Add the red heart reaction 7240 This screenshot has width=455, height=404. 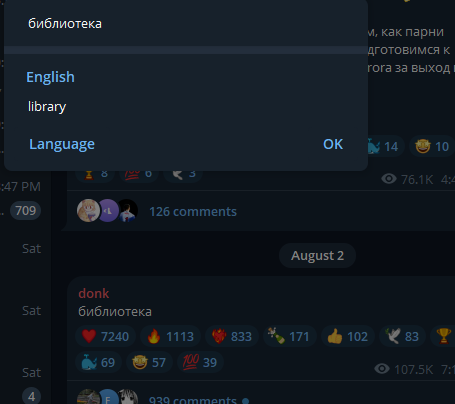click(105, 336)
